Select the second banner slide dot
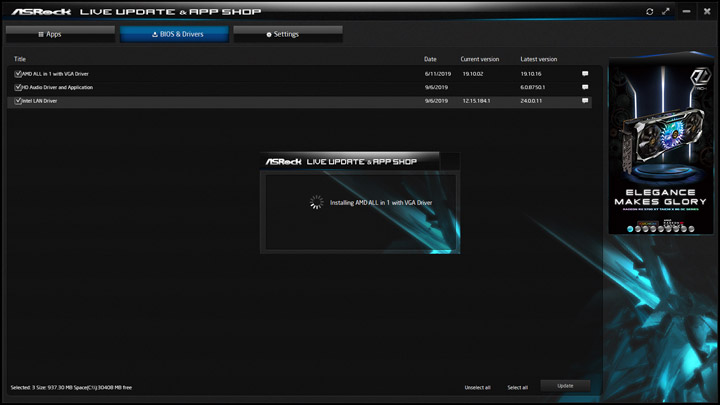720x405 pixels. 638,229
